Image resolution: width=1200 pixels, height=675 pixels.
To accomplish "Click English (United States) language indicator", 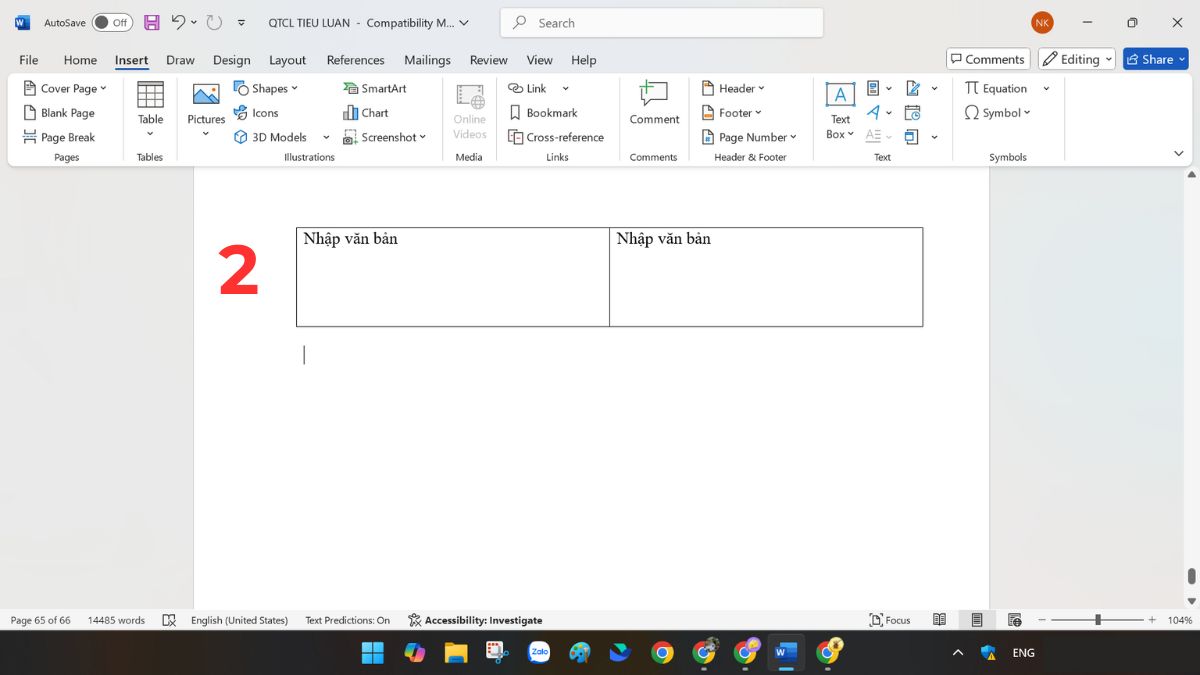I will [x=239, y=620].
